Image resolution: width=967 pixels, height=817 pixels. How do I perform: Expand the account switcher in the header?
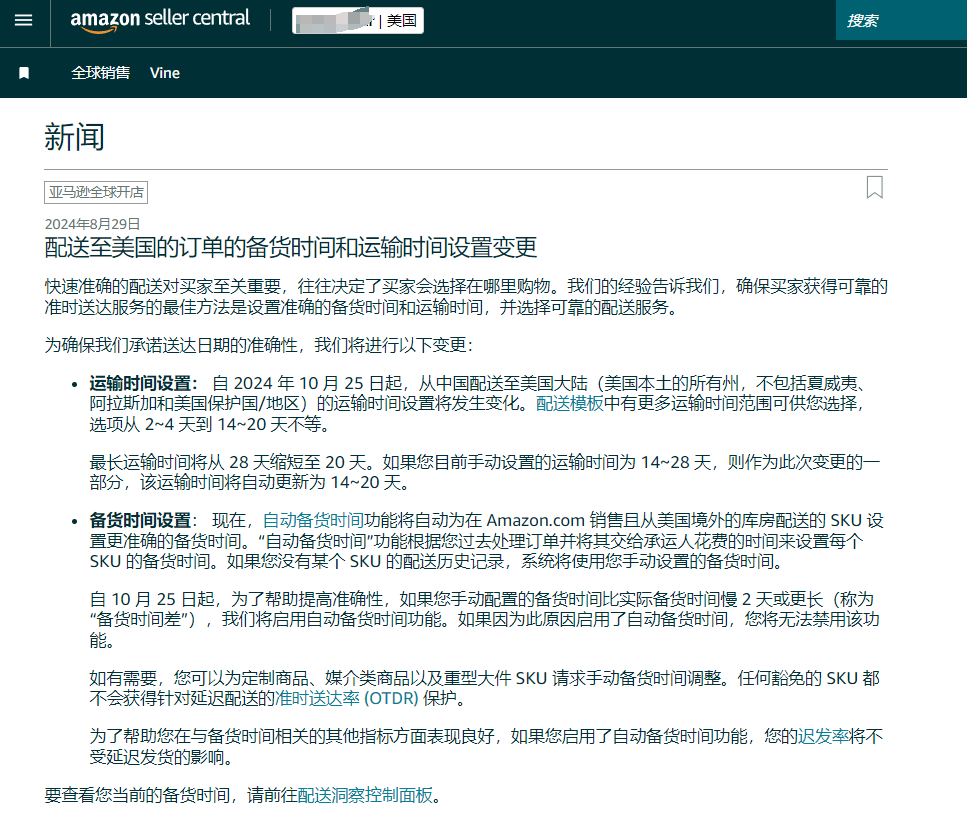click(357, 20)
